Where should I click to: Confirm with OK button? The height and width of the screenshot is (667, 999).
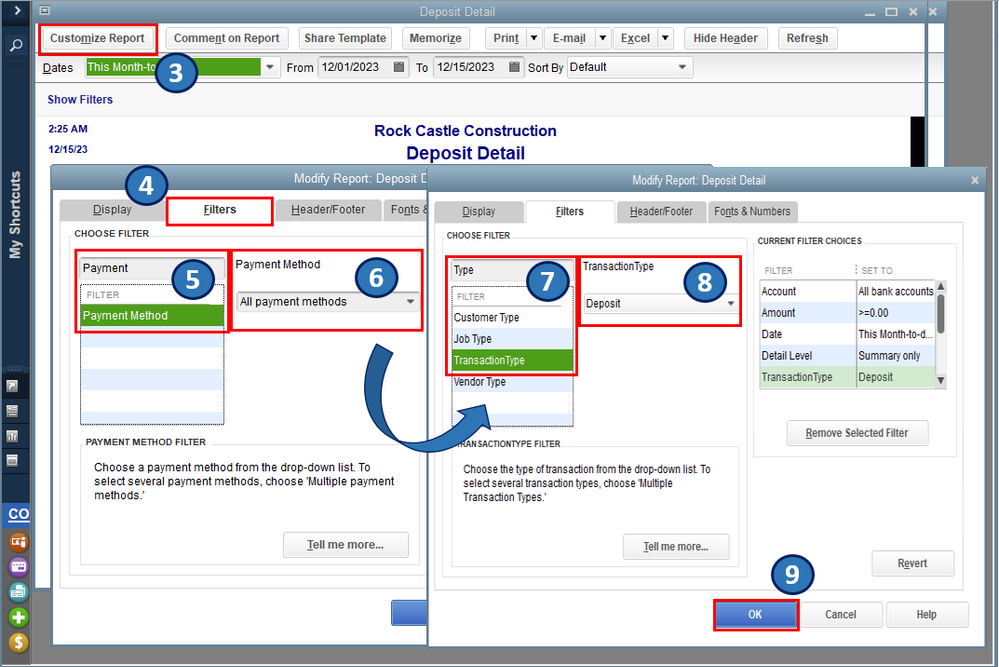point(756,615)
